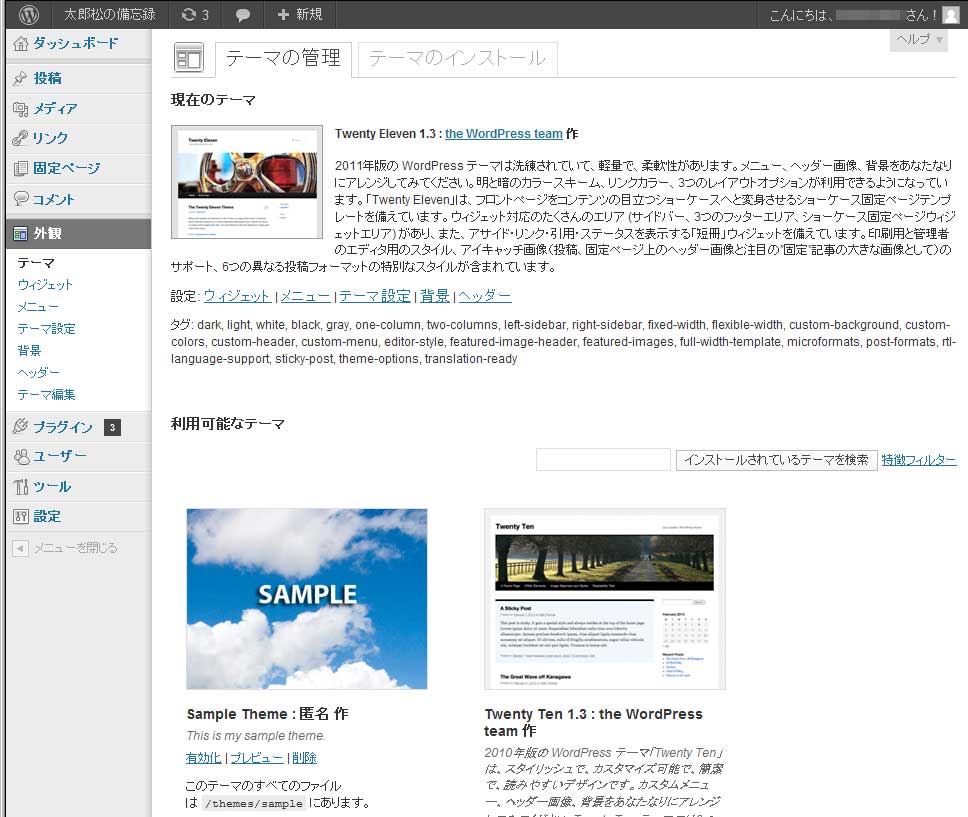The image size is (968, 817).
Task: Click the 設定 settings sliders icon
Action: pyautogui.click(x=21, y=516)
